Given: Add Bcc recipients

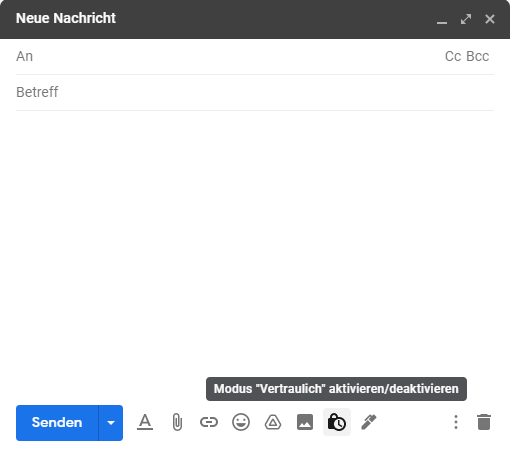Looking at the screenshot, I should (477, 56).
